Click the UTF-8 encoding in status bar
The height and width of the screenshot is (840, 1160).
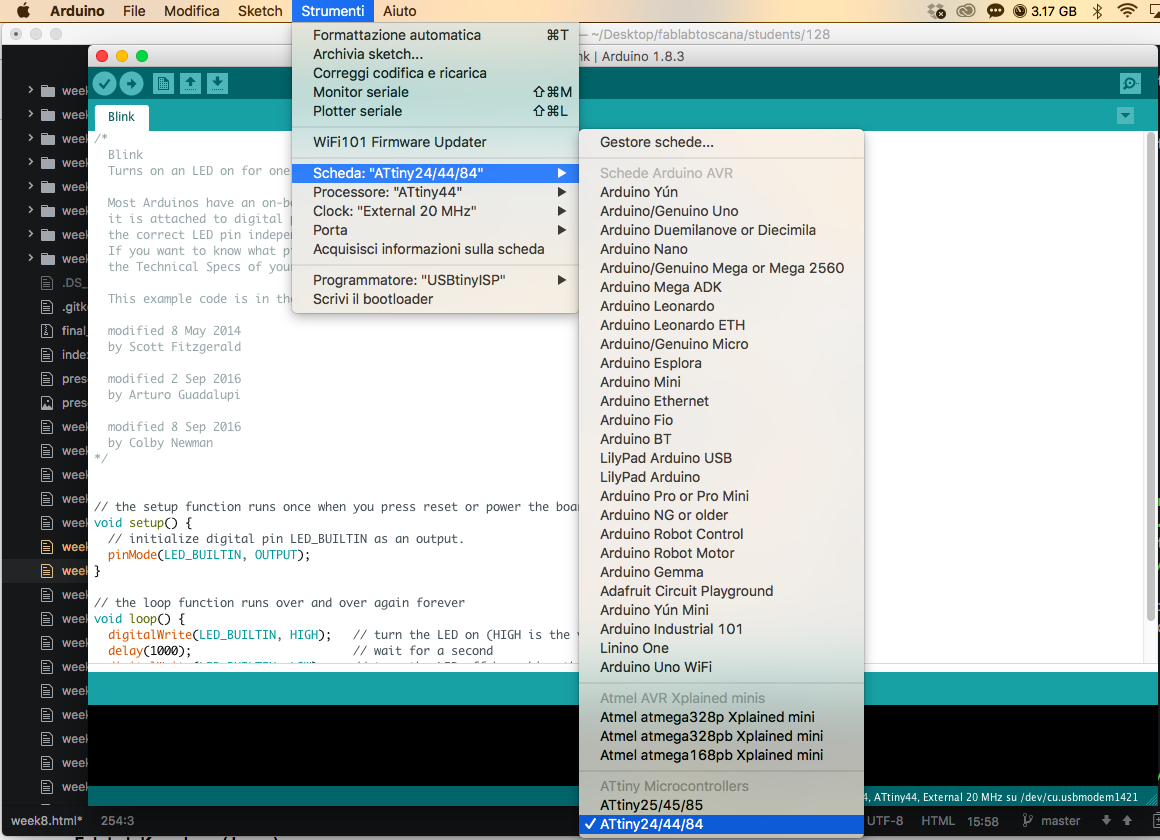[x=885, y=821]
